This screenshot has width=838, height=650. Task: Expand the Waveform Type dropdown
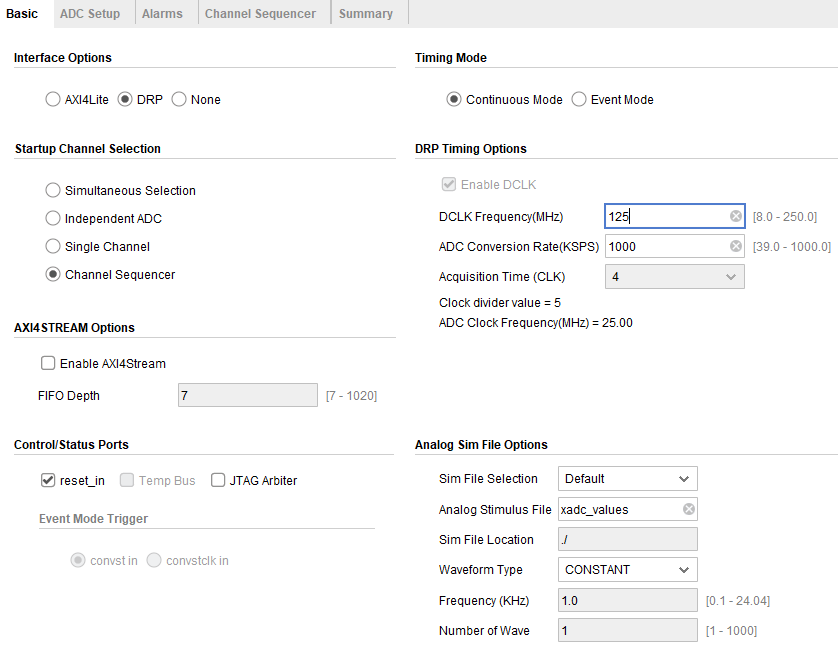coord(627,569)
